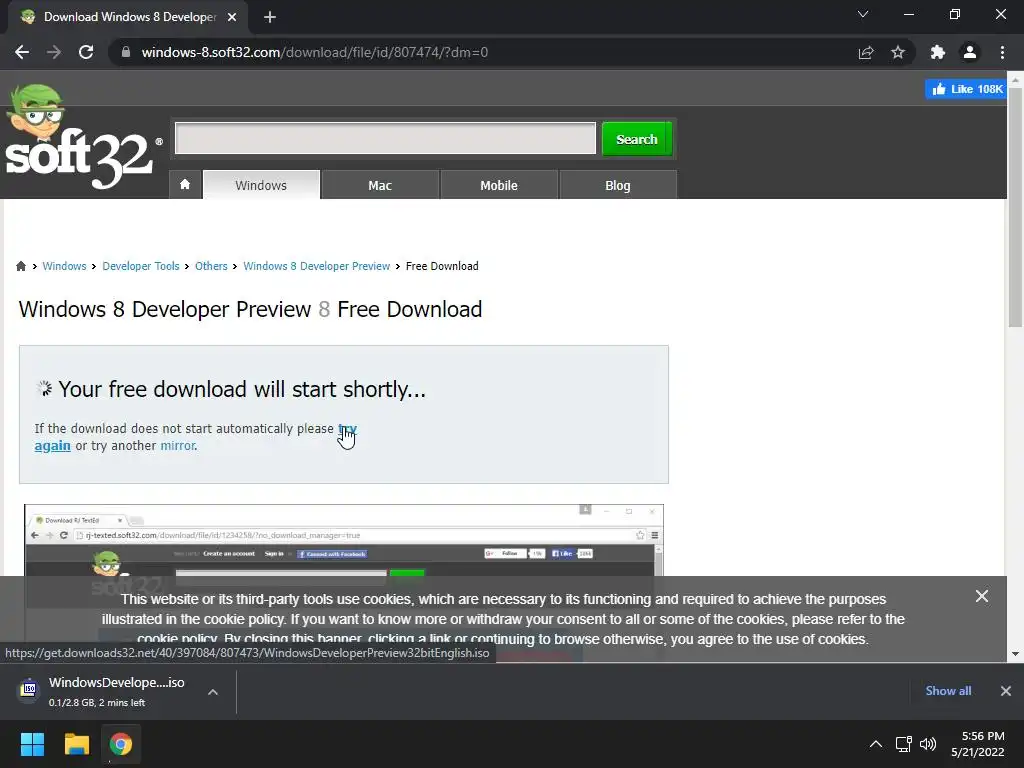Click Show all downloads

tap(948, 690)
